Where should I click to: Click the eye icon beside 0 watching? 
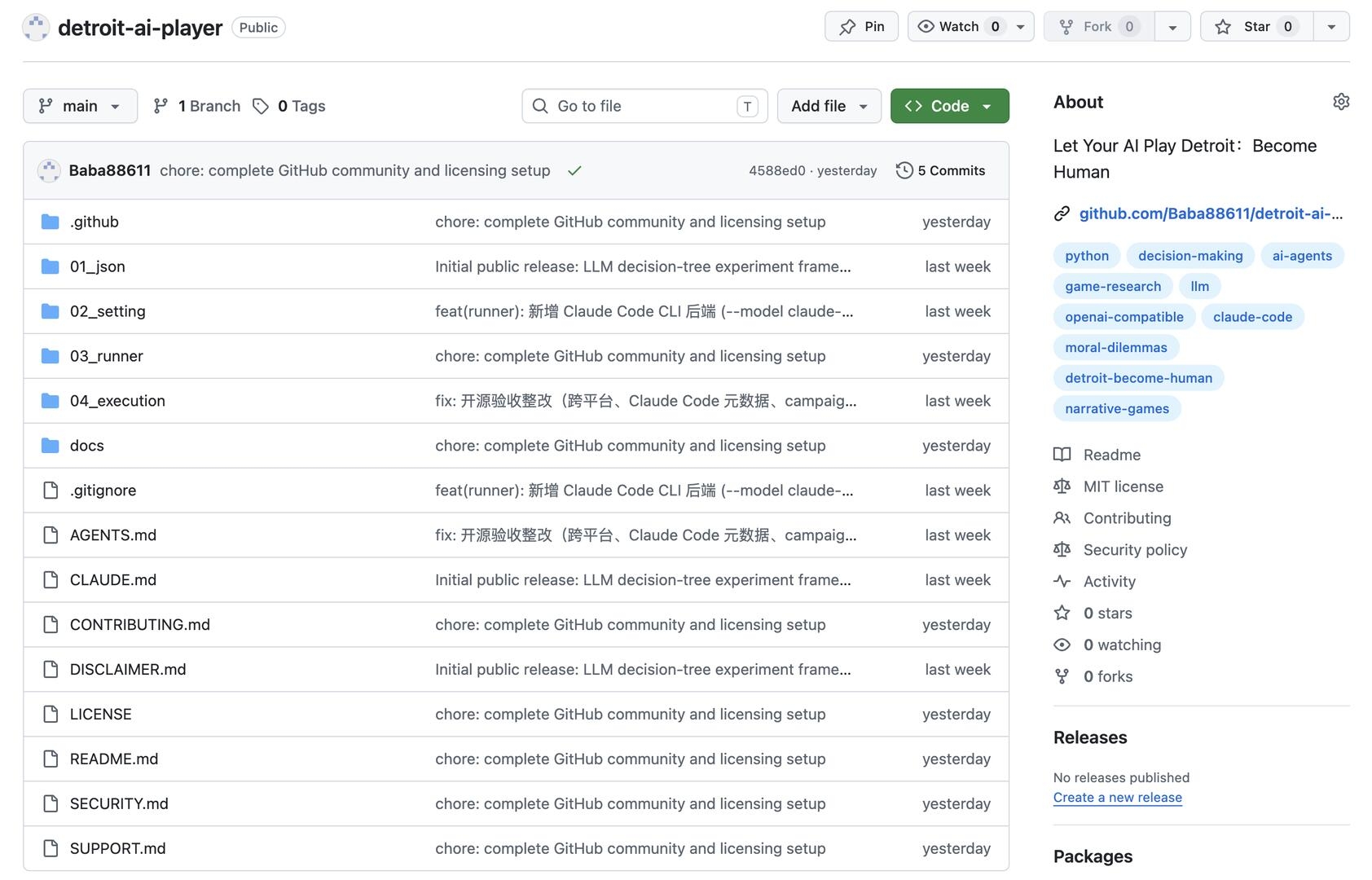click(1062, 645)
